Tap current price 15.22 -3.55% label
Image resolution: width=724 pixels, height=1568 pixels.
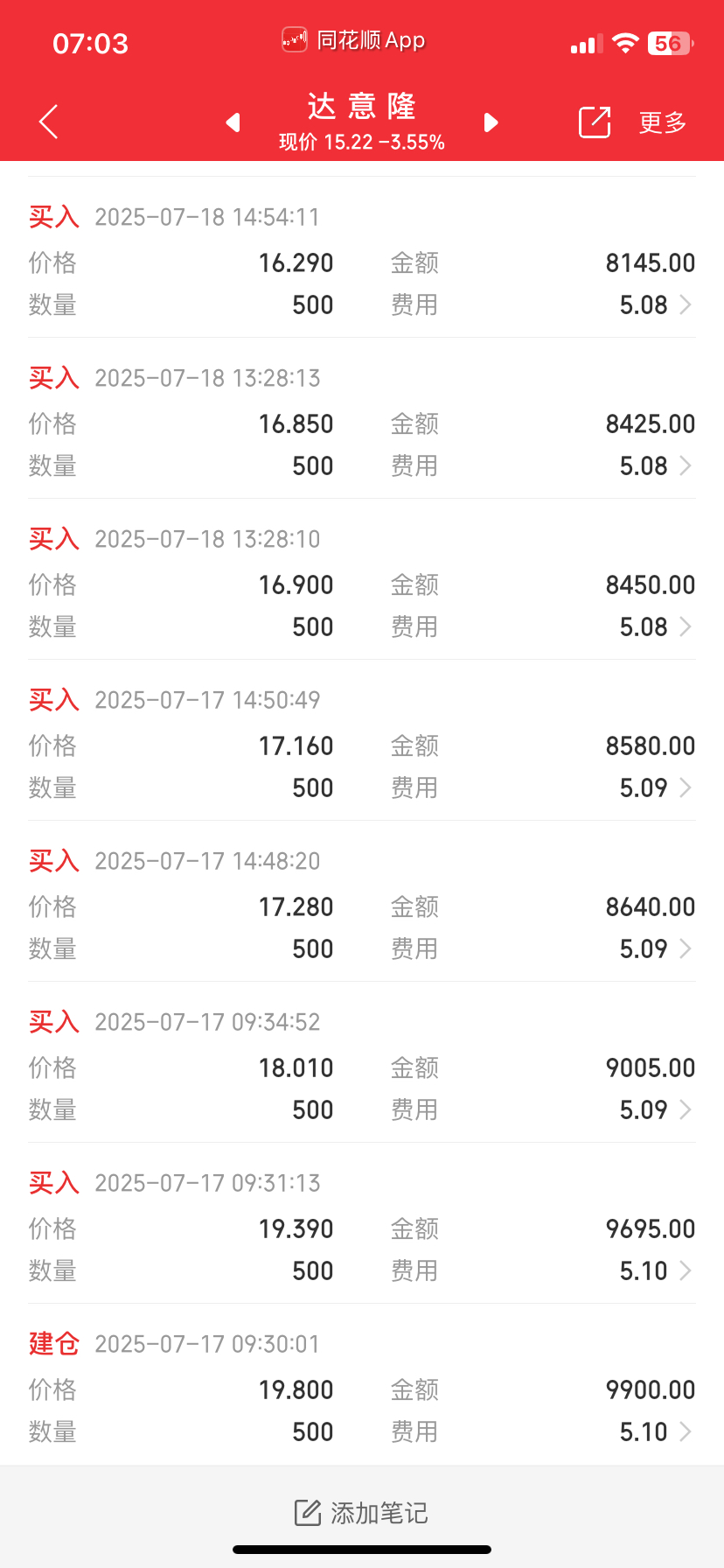coord(362,143)
